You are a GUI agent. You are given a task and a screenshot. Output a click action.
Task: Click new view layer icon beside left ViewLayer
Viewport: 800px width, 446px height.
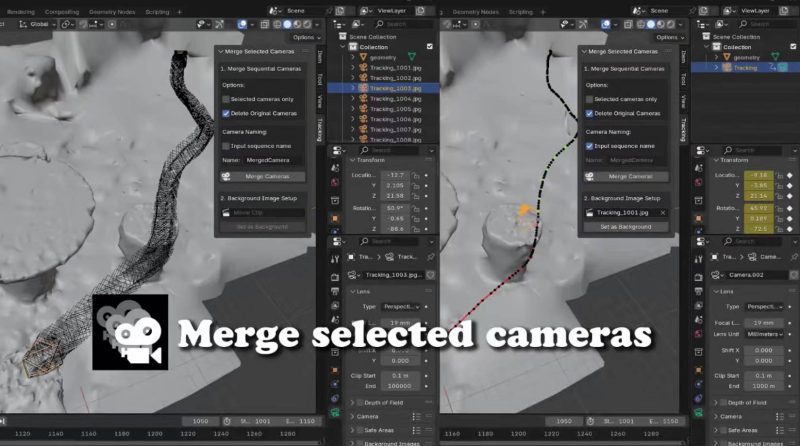pyautogui.click(x=420, y=11)
